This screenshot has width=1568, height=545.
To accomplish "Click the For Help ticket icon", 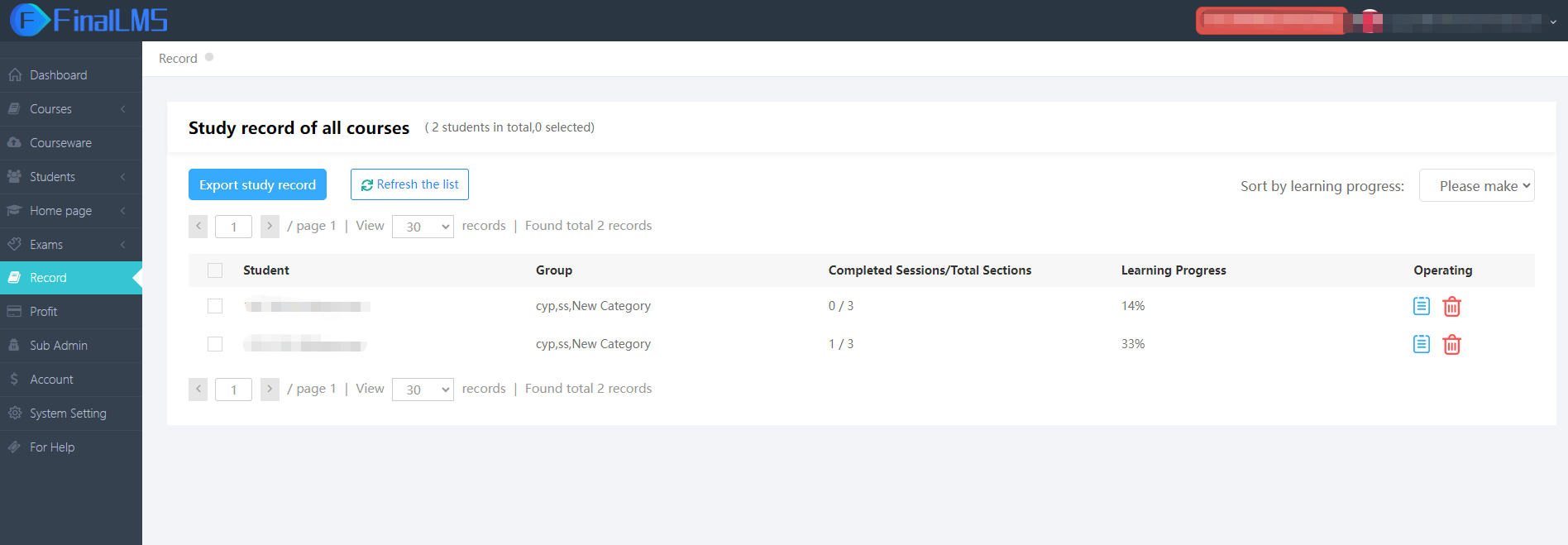I will (x=14, y=447).
